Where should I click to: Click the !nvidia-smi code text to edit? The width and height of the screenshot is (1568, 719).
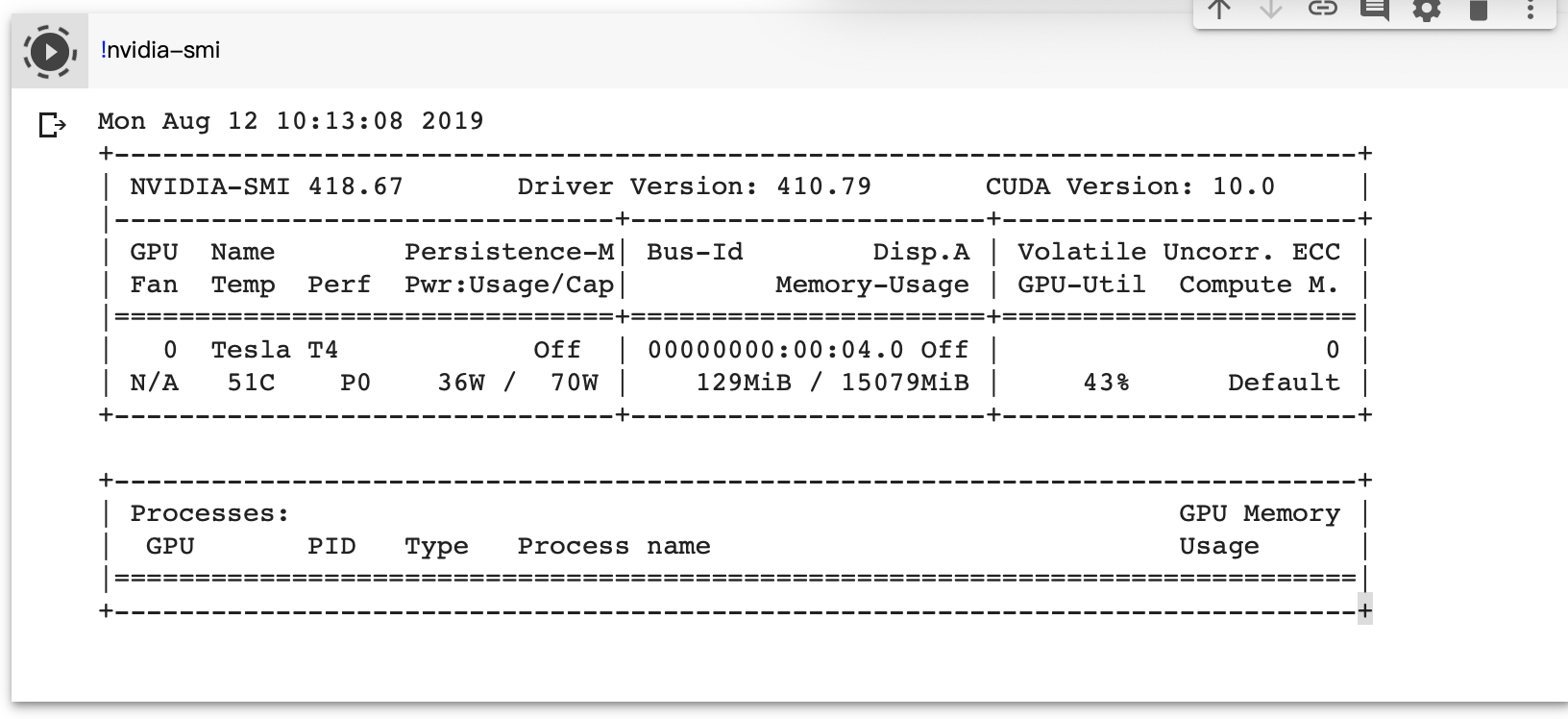161,51
